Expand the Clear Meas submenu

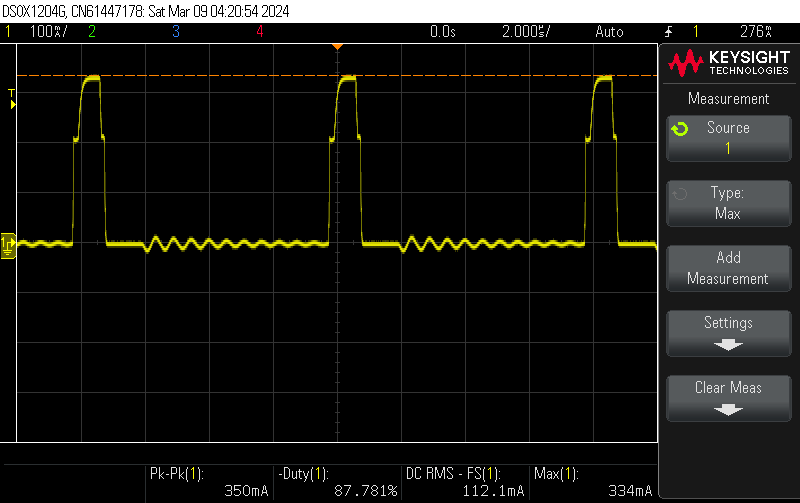click(729, 398)
